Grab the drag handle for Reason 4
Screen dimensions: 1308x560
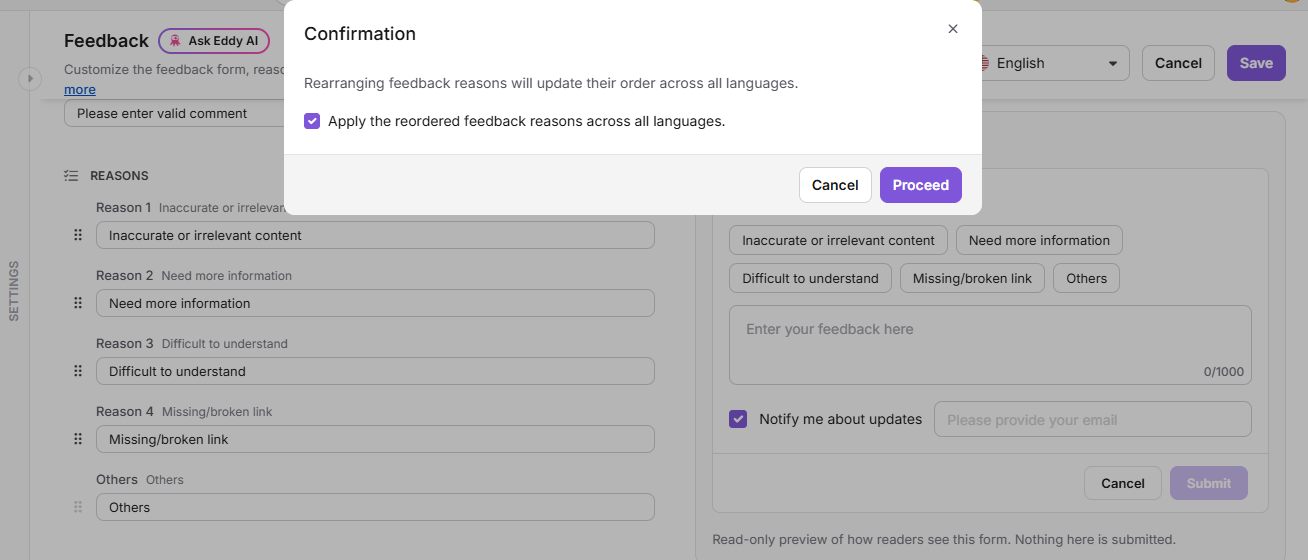(x=78, y=439)
